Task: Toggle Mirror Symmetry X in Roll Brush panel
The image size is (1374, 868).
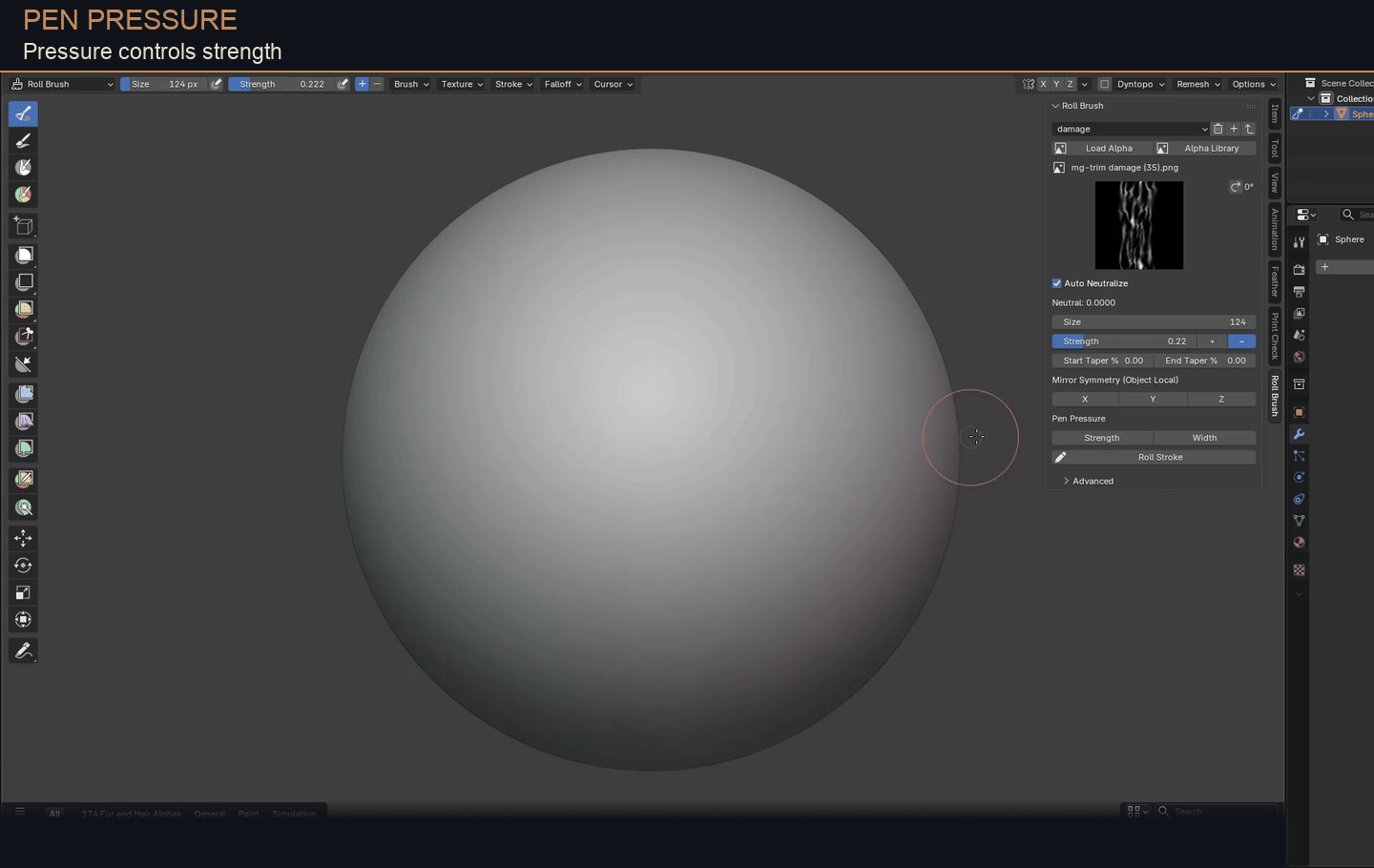Action: click(x=1085, y=400)
